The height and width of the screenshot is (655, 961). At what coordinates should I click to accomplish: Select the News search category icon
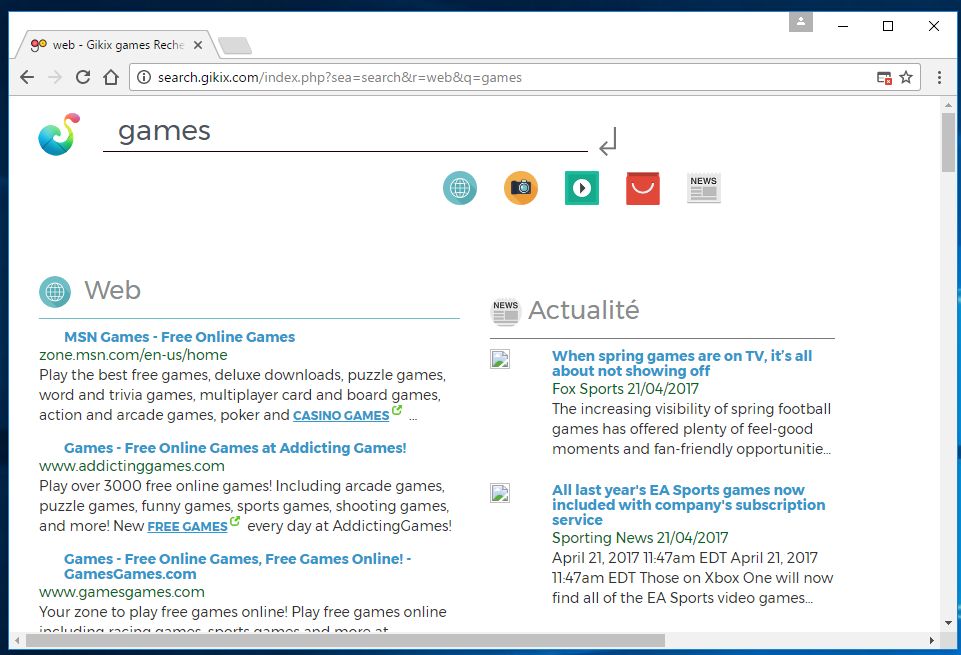point(704,187)
